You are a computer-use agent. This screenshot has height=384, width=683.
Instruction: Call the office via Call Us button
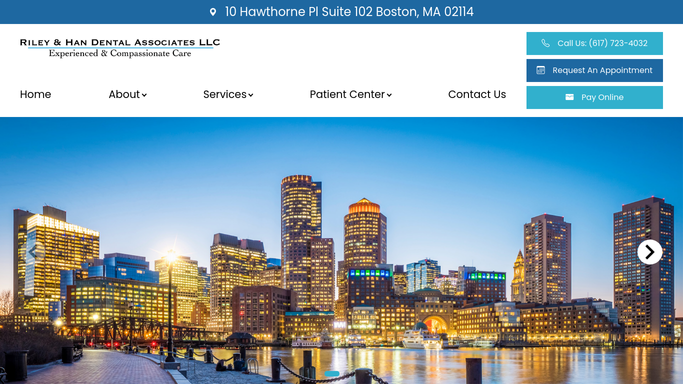click(595, 43)
